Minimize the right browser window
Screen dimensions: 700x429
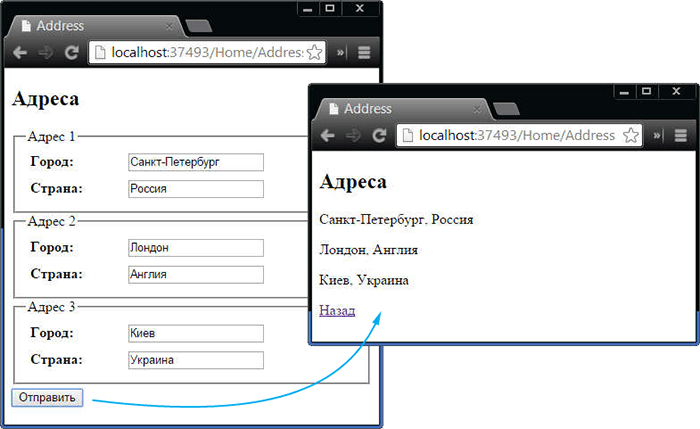pos(625,92)
